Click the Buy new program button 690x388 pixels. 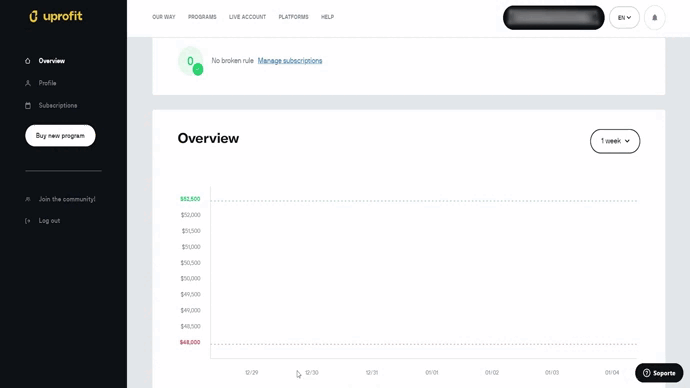pos(60,135)
